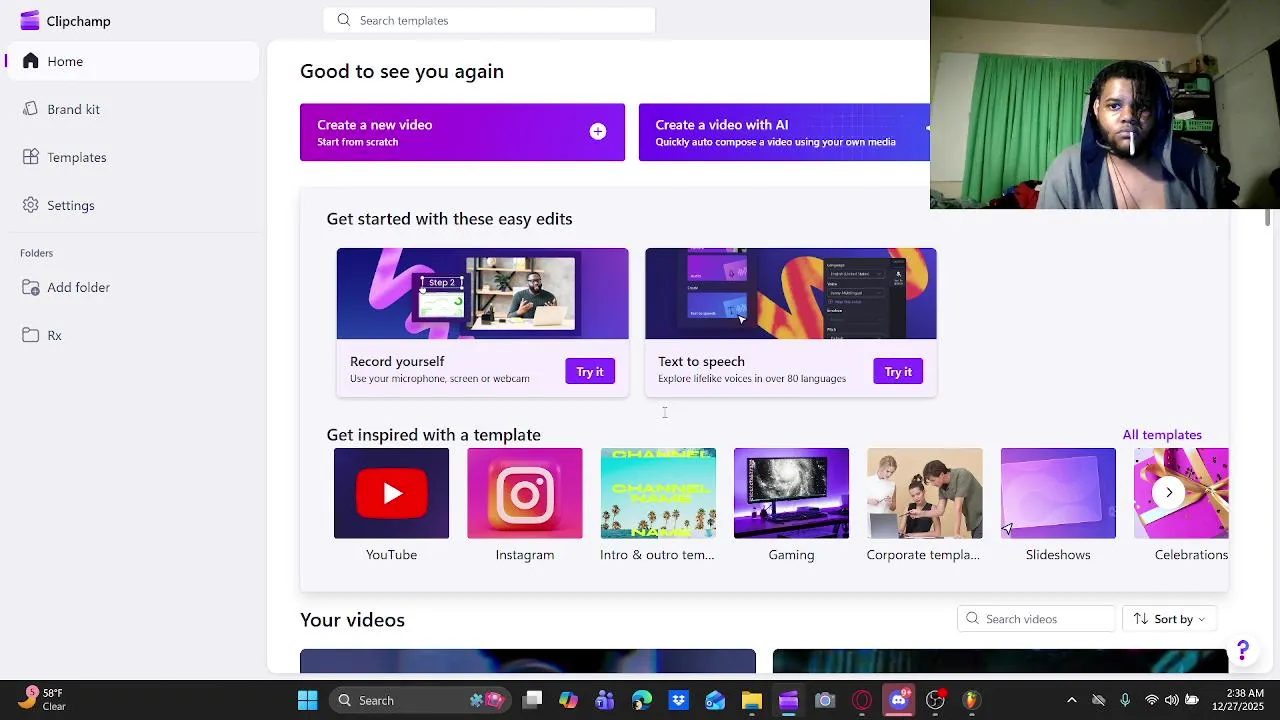
Task: Open Brand kit in sidebar
Action: tap(132, 109)
